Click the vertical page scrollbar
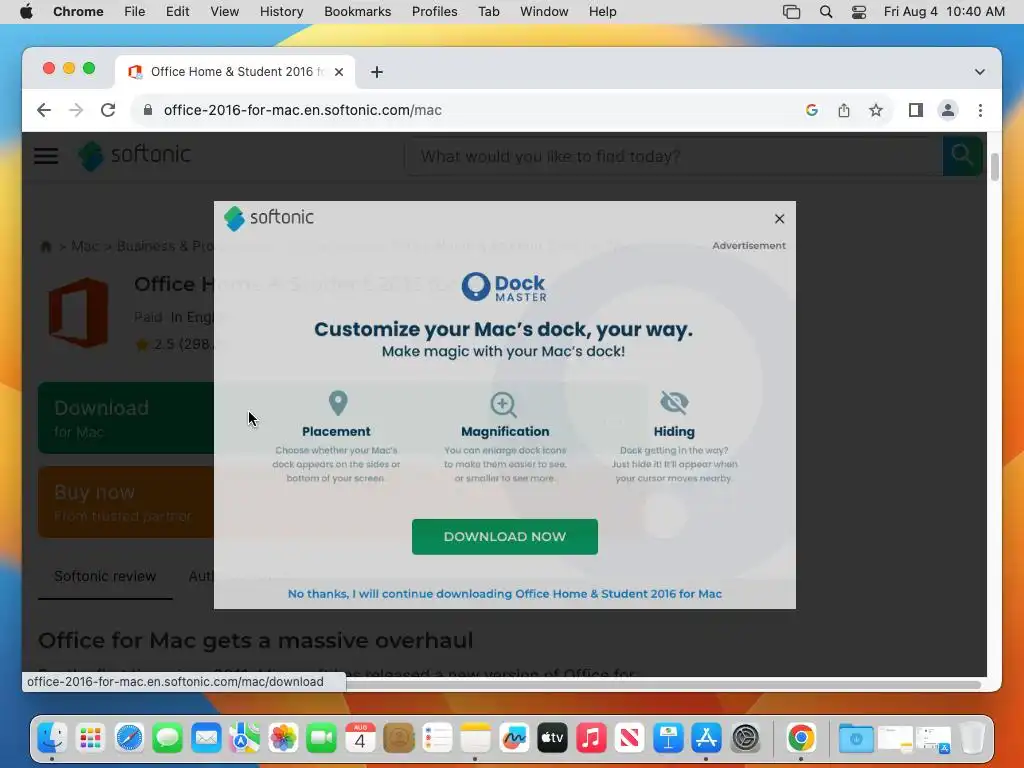 [x=994, y=167]
